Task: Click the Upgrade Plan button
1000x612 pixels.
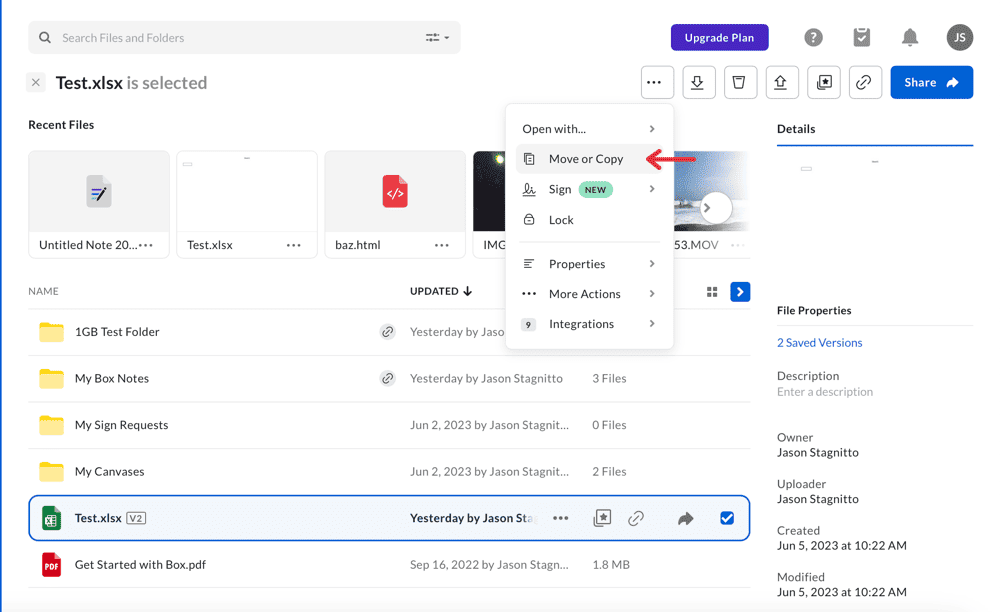Action: (x=719, y=38)
